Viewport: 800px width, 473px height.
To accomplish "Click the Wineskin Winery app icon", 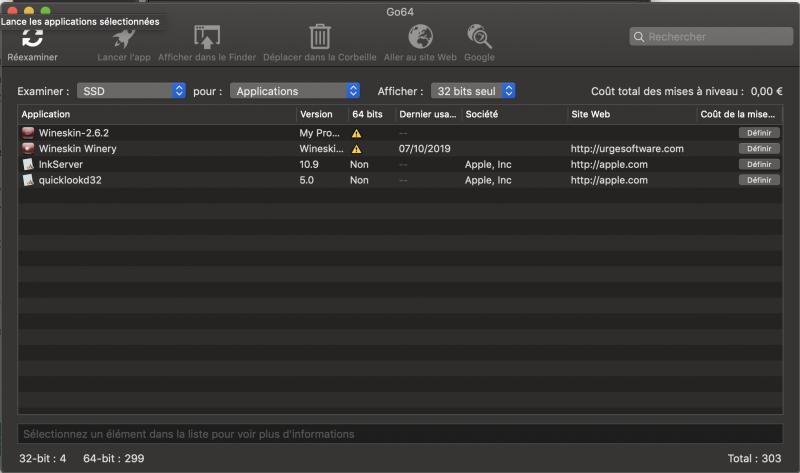I will point(28,148).
